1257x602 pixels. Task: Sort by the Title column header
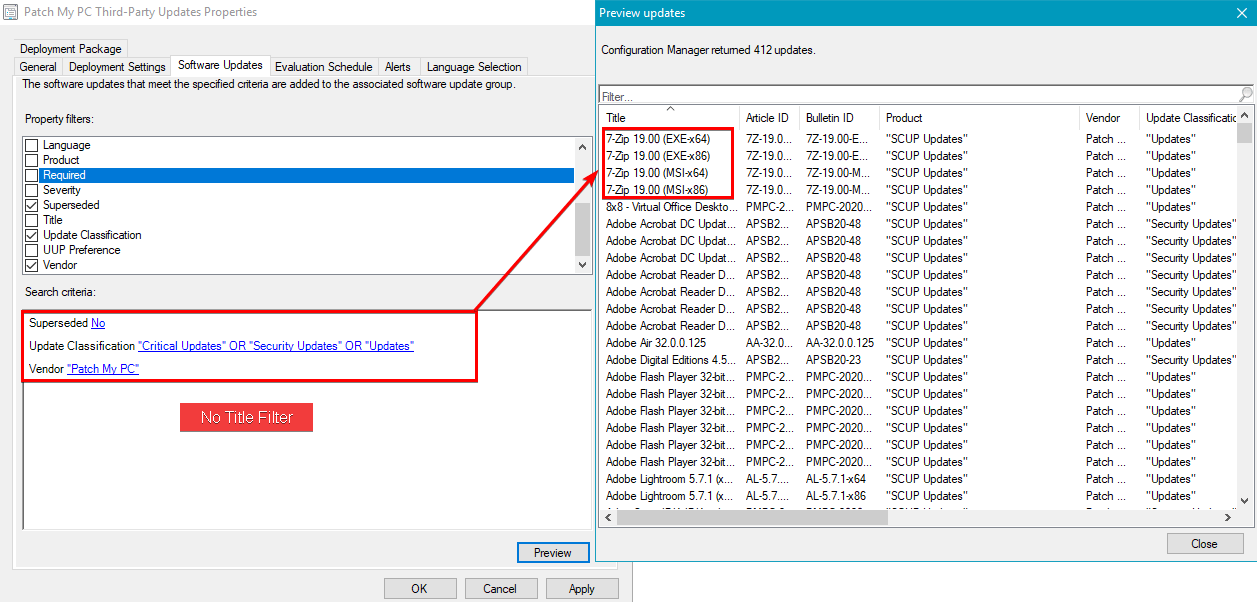[x=669, y=117]
